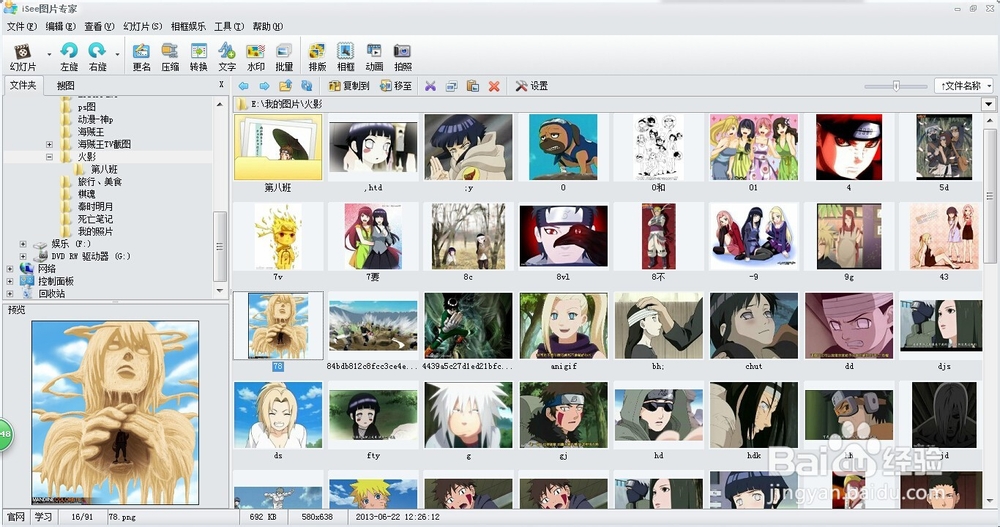Expand the DVD RW 驱动器 (G:) node
1000x527 pixels.
click(23, 256)
